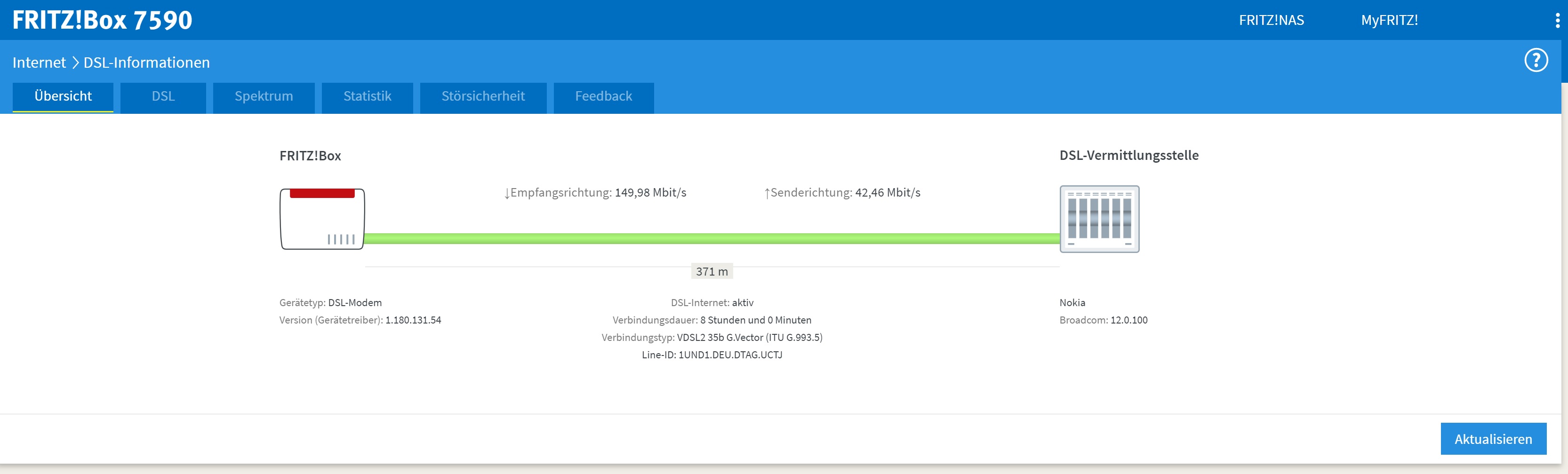Click the DSL-Informationen breadcrumb text
This screenshot has height=474, width=1568.
pyautogui.click(x=147, y=63)
